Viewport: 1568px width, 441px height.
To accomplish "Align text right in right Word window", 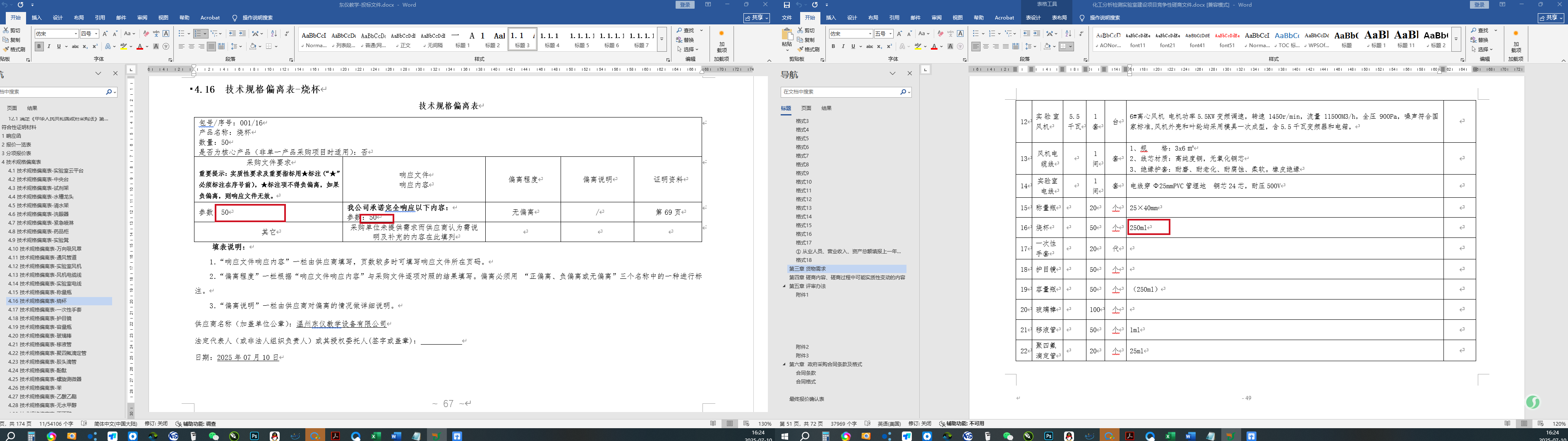I will pyautogui.click(x=996, y=46).
